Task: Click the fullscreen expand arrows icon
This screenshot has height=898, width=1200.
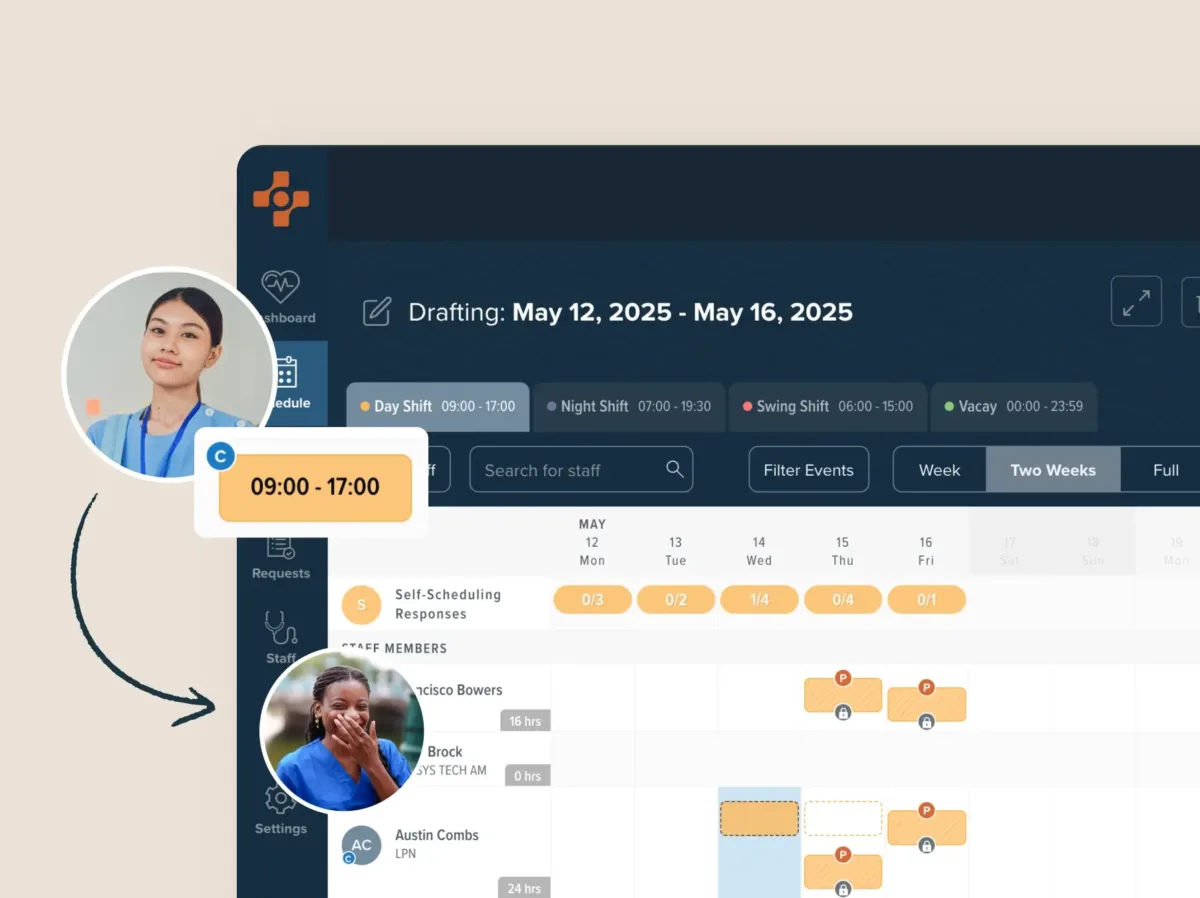Action: (x=1136, y=301)
